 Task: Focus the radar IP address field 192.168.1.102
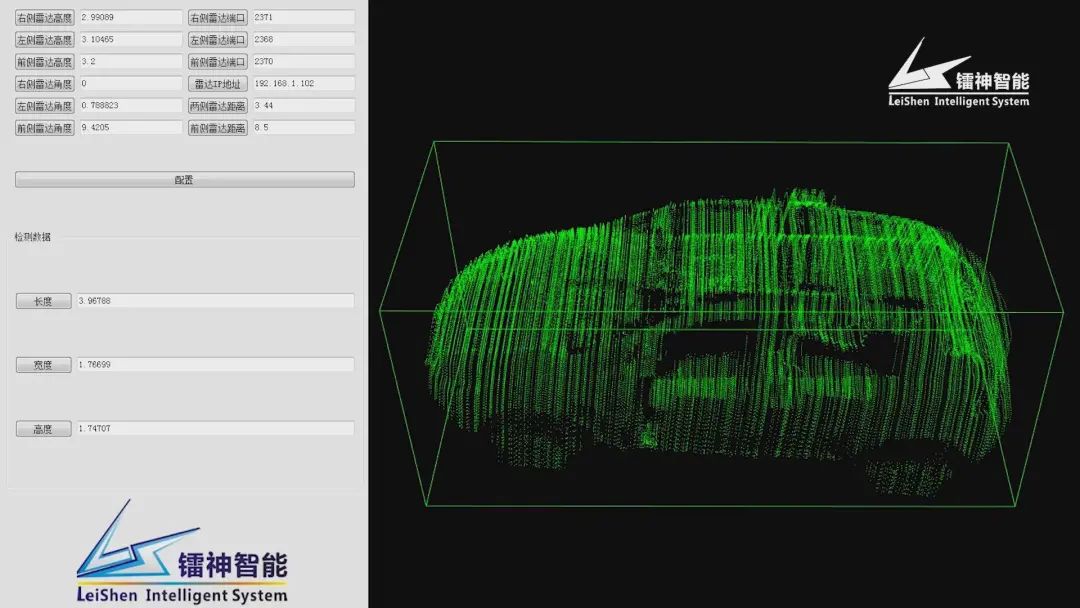coord(303,84)
